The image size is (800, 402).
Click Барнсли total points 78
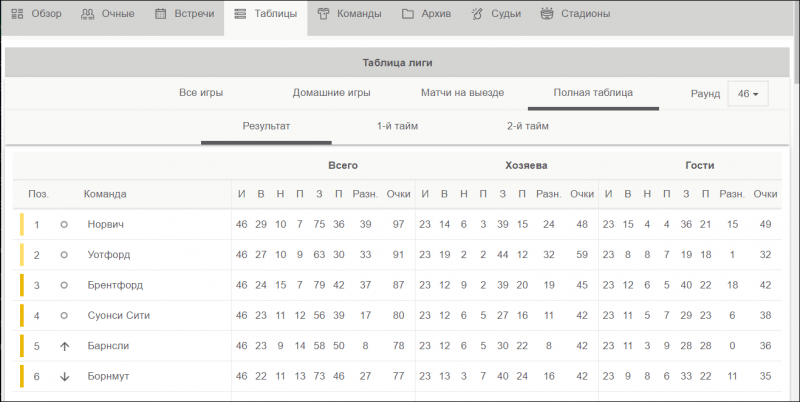(x=398, y=346)
